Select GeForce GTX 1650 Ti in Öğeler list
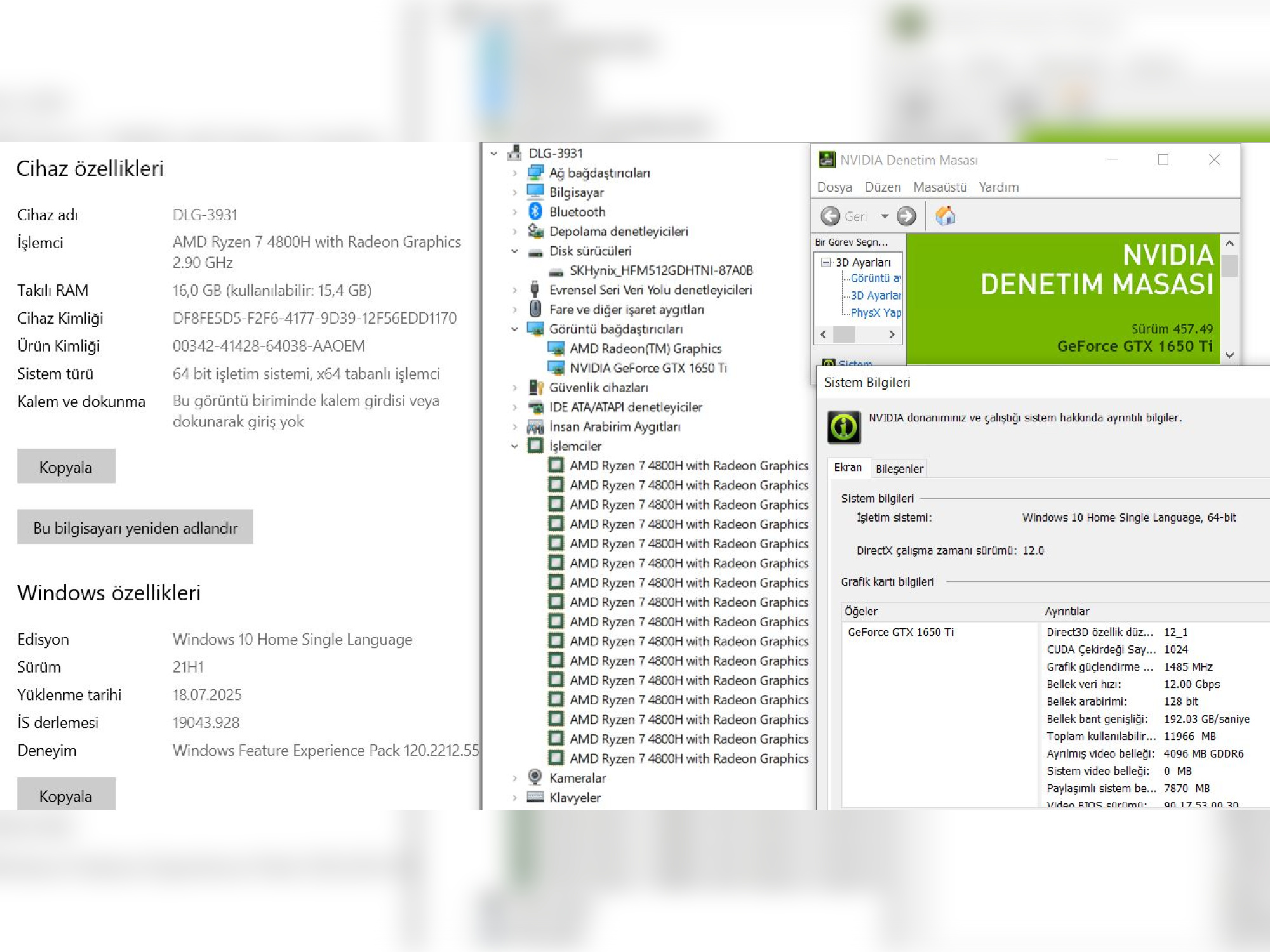 (900, 632)
